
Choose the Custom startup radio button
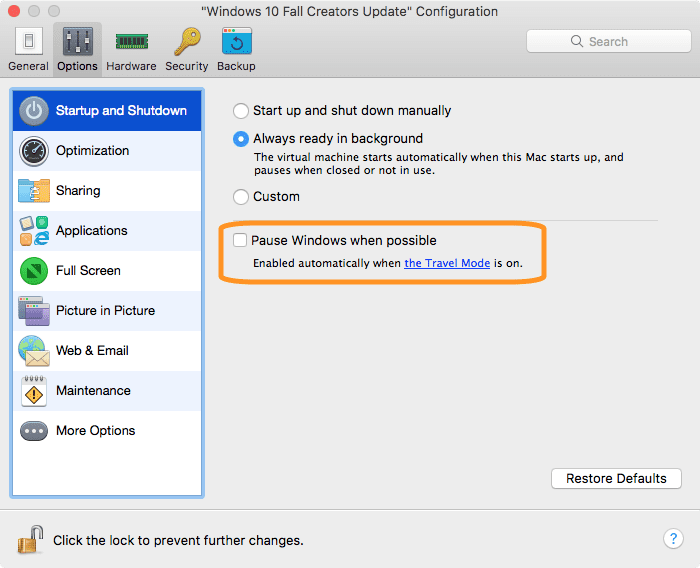click(241, 197)
